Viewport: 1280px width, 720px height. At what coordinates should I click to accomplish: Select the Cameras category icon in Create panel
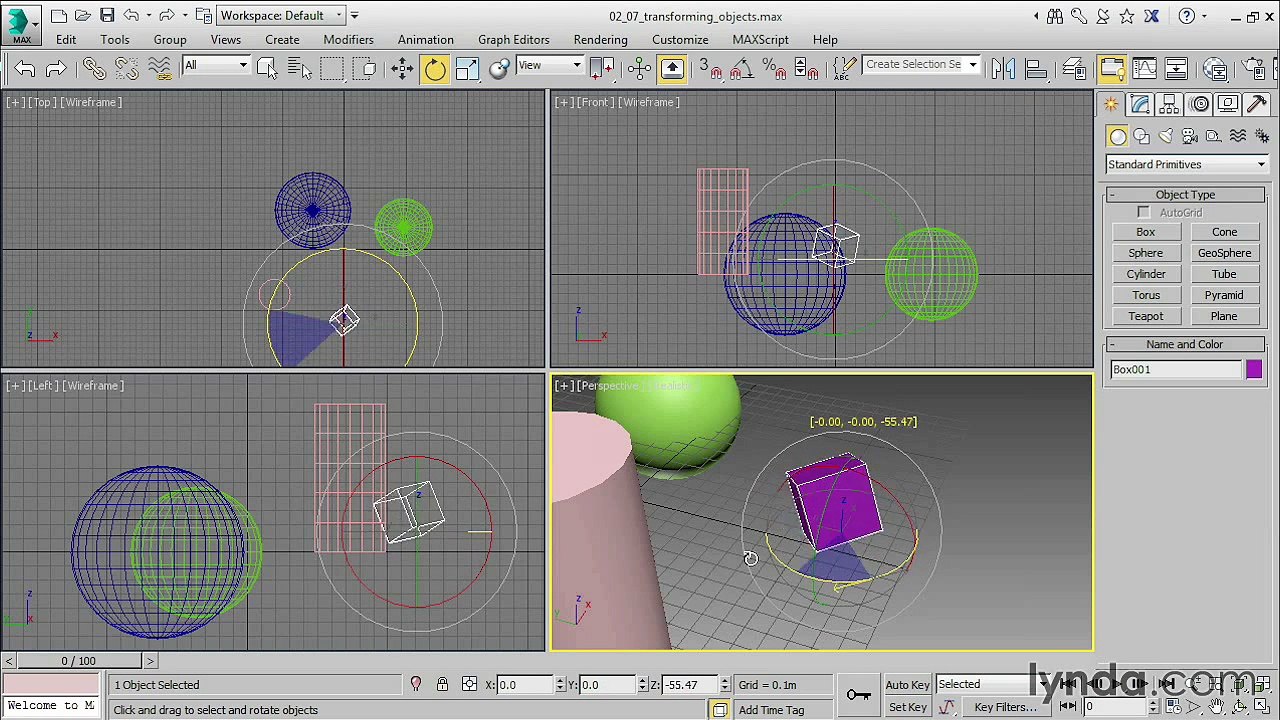[1190, 137]
